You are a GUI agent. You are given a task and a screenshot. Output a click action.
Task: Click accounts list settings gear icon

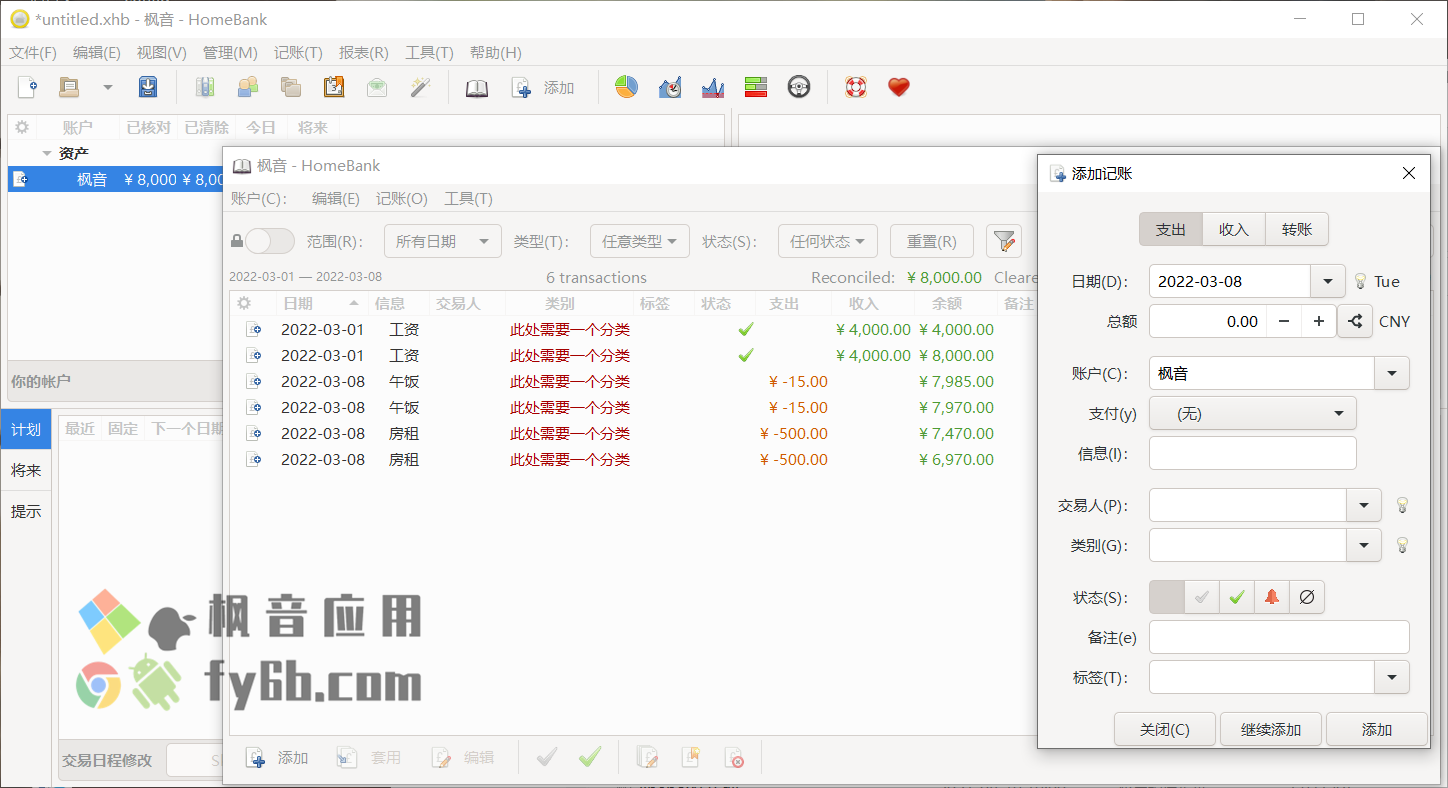[x=21, y=128]
